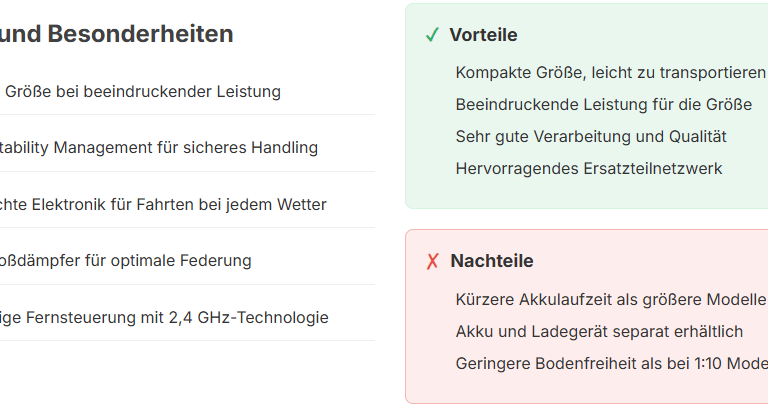Select the Vorteile heading
The image size is (768, 411).
pyautogui.click(x=483, y=35)
